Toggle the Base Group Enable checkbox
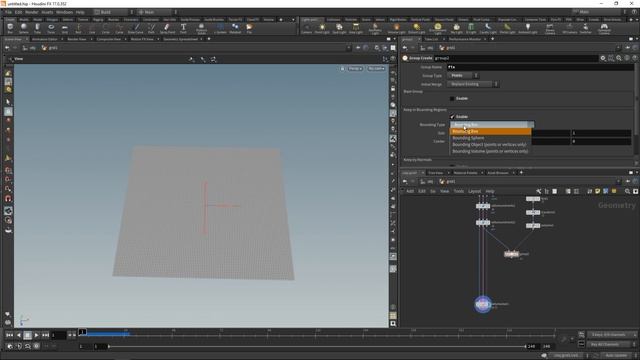This screenshot has width=640, height=360. tap(452, 98)
